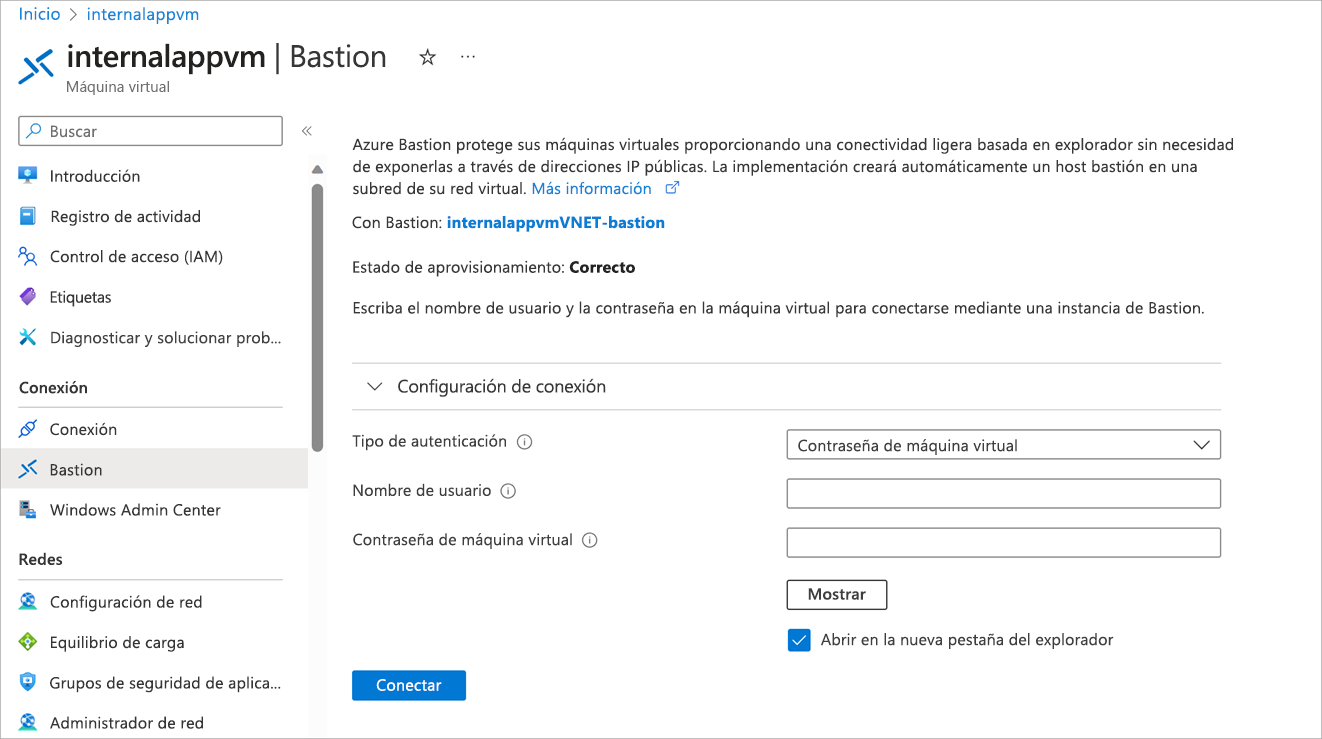Click the Equilibrio de carga diamond icon

[28, 642]
